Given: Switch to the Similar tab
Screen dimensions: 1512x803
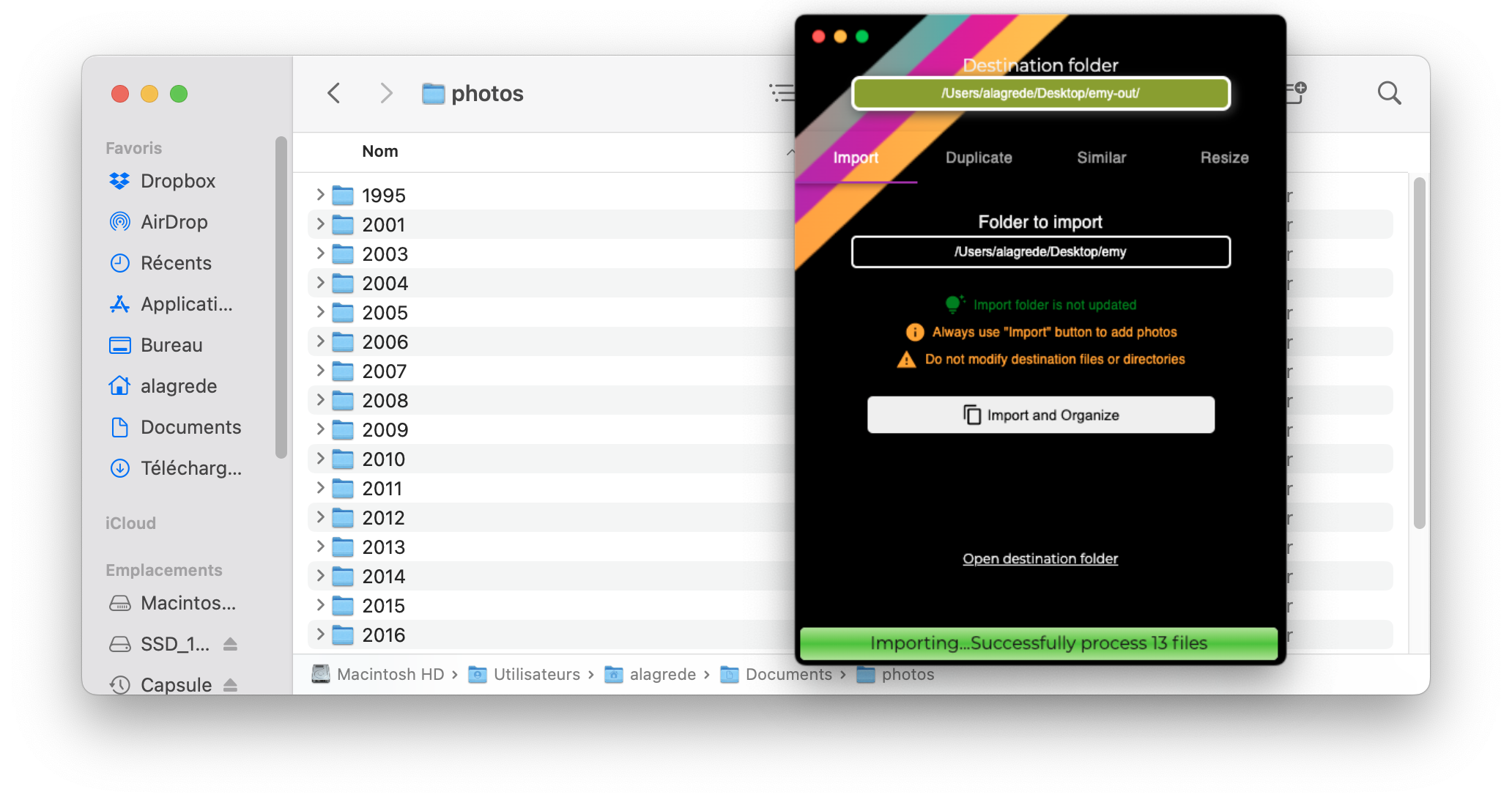Looking at the screenshot, I should tap(1101, 158).
